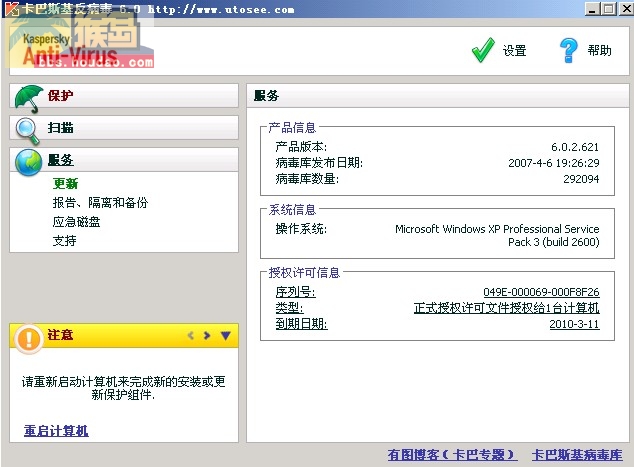Click the 服务 heading in right pane
The image size is (634, 467).
(x=266, y=96)
